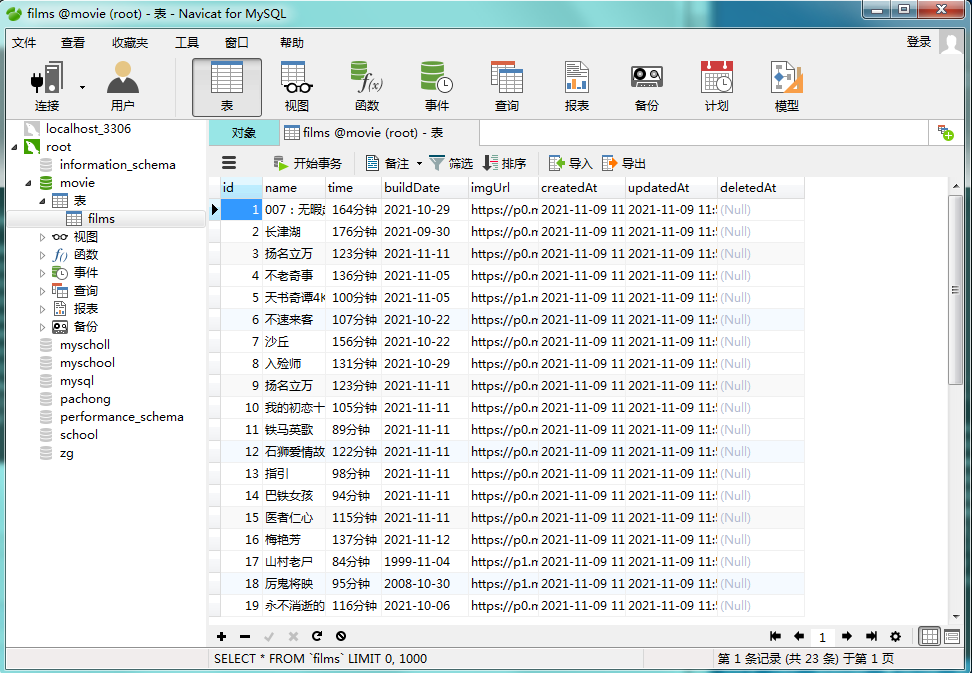The height and width of the screenshot is (673, 972).
Task: Open the 事件 events toolbar icon
Action: 436,87
